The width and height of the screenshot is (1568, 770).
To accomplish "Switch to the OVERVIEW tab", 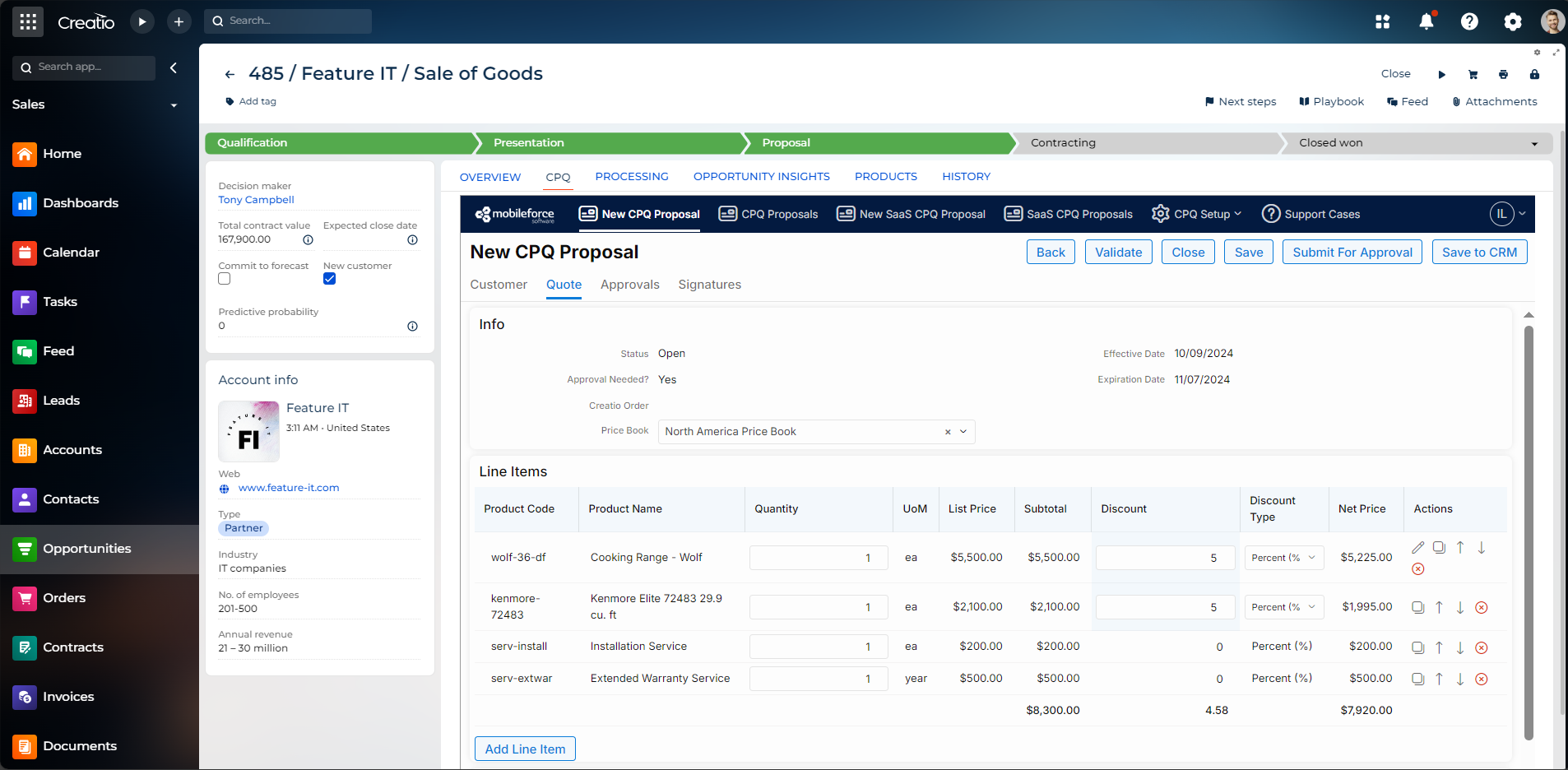I will (x=490, y=177).
